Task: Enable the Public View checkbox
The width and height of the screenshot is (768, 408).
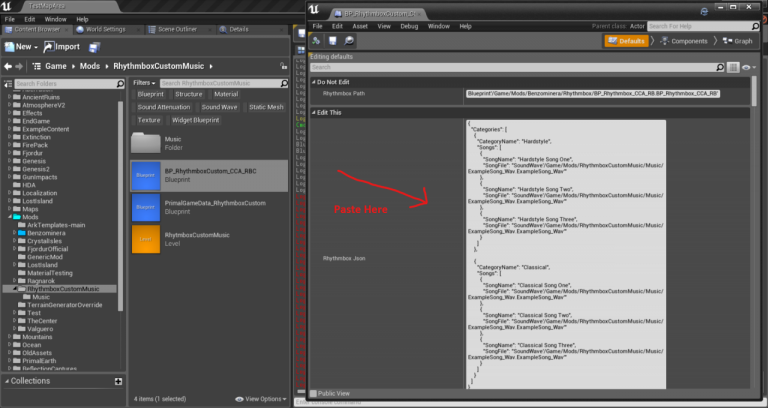Action: (315, 393)
